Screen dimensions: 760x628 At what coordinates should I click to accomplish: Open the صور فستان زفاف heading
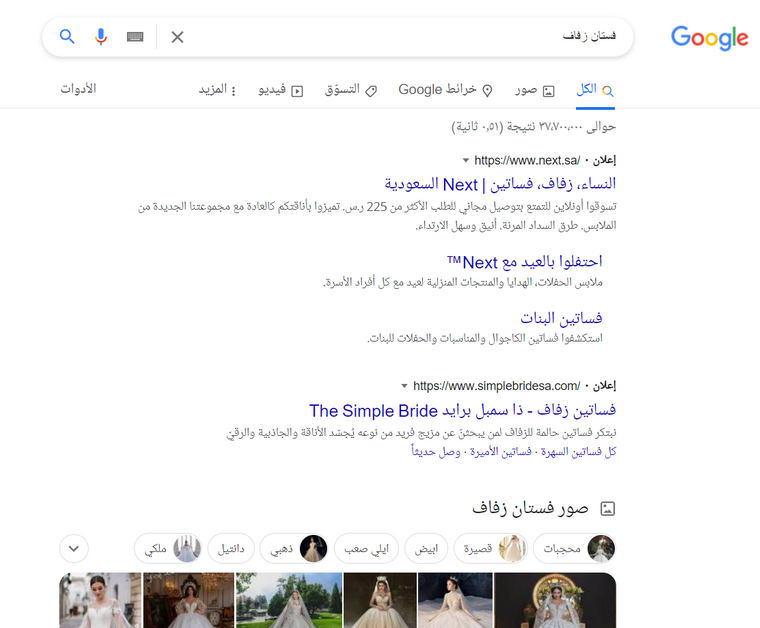530,508
